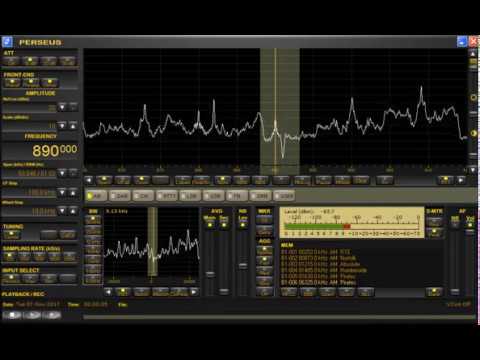Click the S-meter level scale
The image size is (480, 360).
pyautogui.click(x=352, y=222)
